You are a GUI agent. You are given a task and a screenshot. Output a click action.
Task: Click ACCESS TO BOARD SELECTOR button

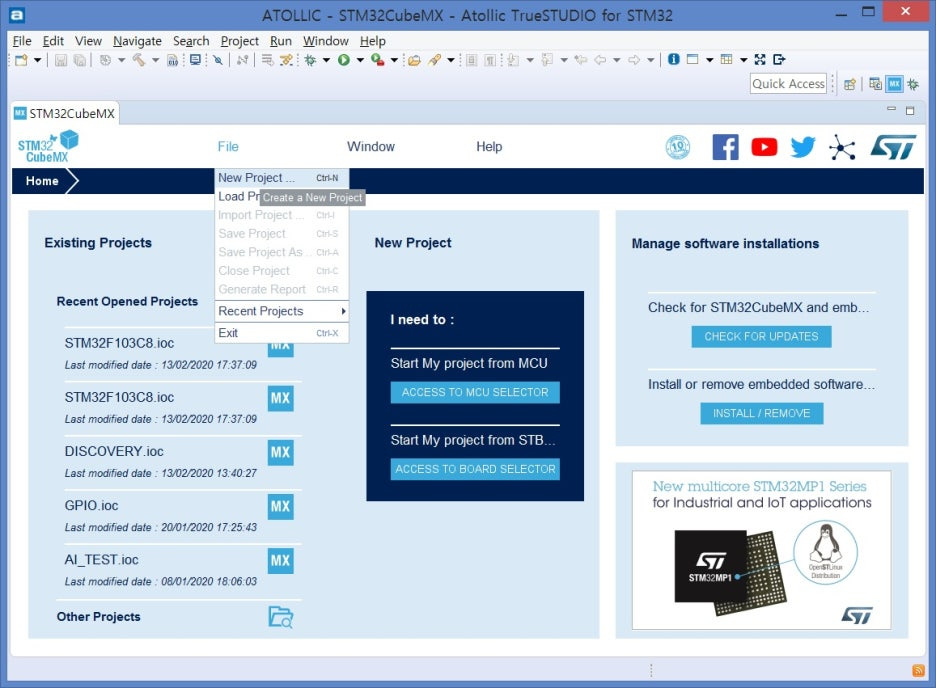(x=475, y=469)
